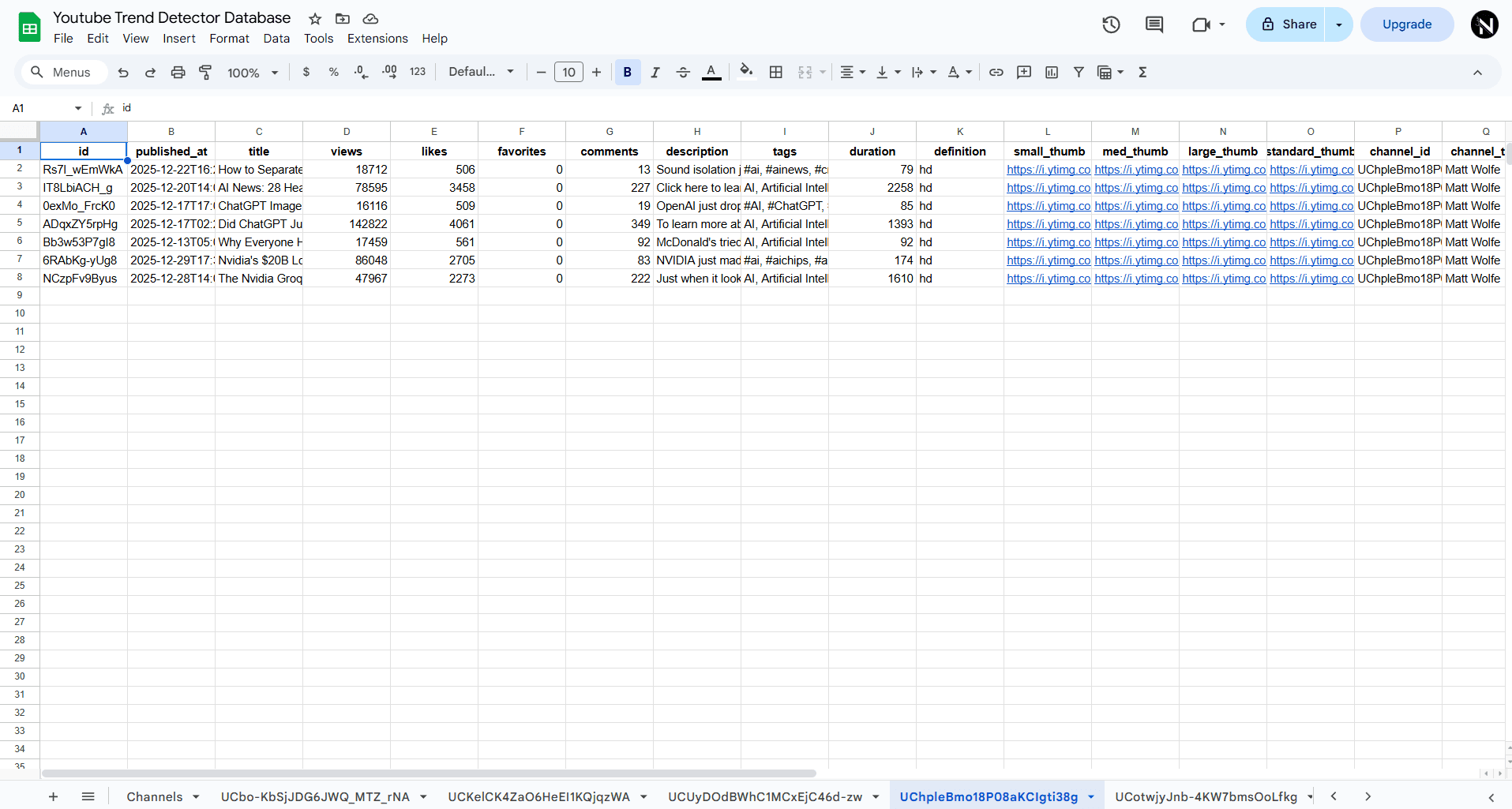Open font family Default dropdown

pyautogui.click(x=482, y=72)
